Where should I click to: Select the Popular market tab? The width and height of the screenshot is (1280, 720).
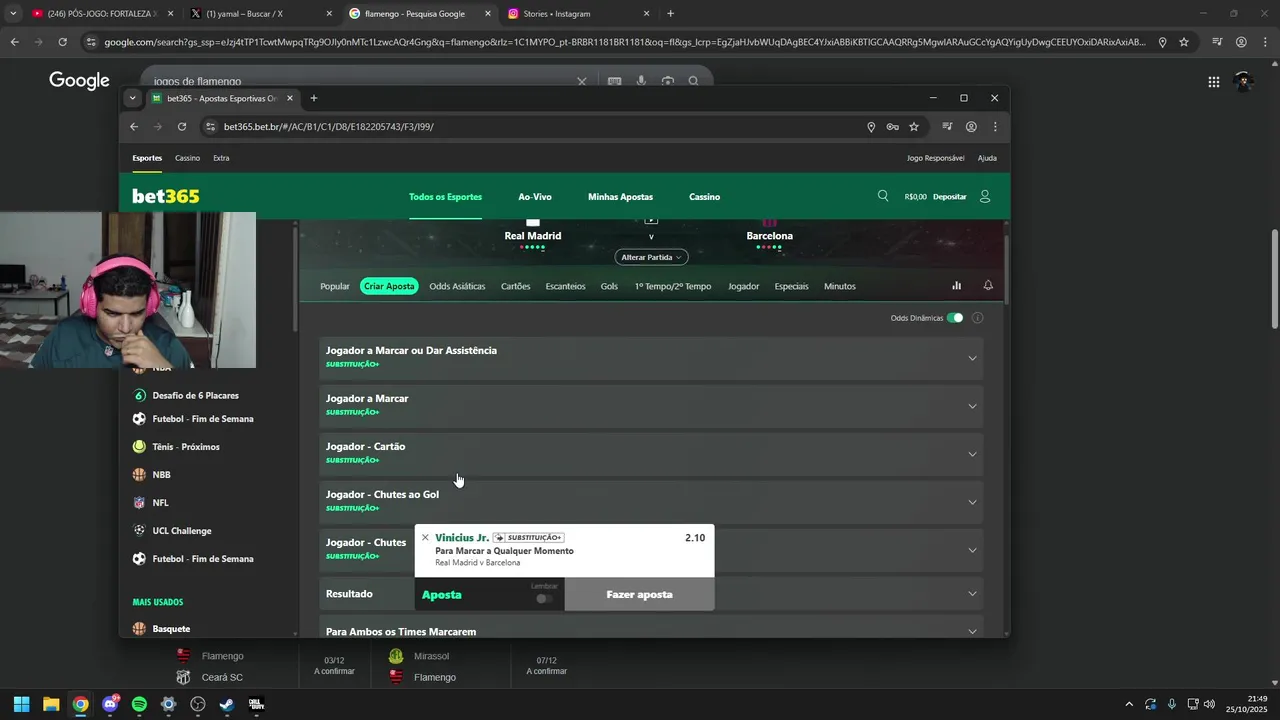(x=335, y=286)
